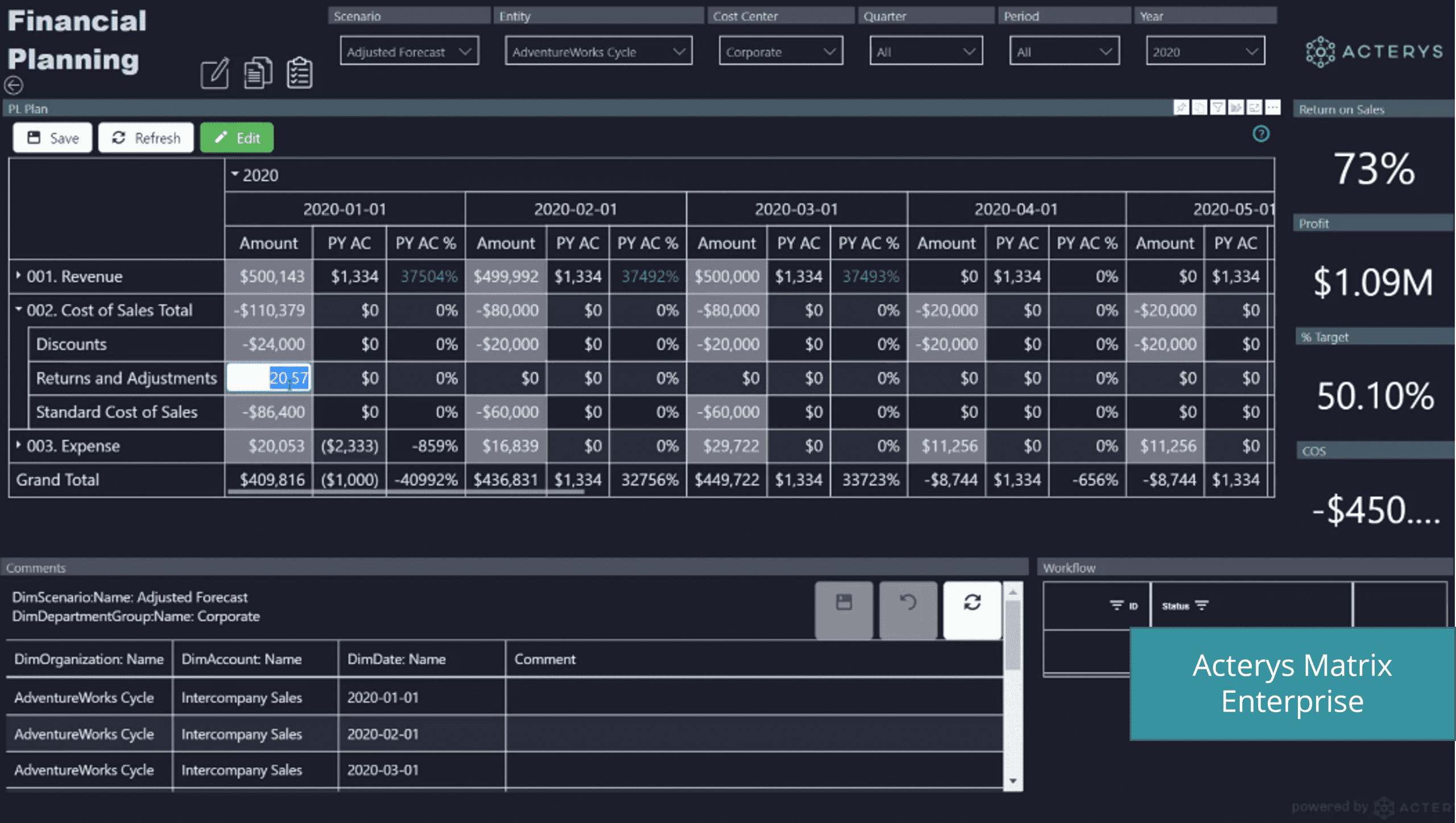Open the Period dropdown

pos(1064,51)
